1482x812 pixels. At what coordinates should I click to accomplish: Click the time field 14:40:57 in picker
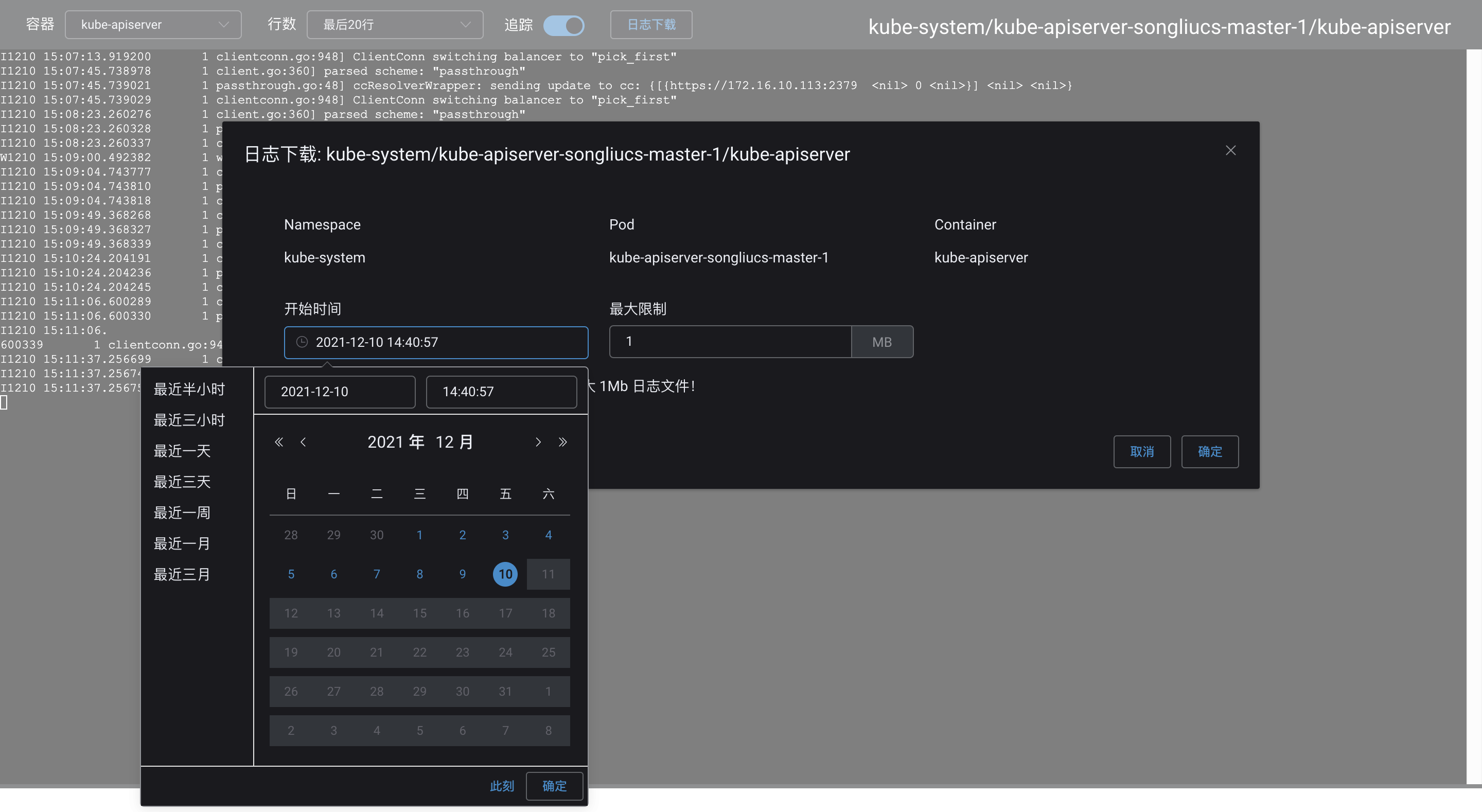pyautogui.click(x=501, y=392)
